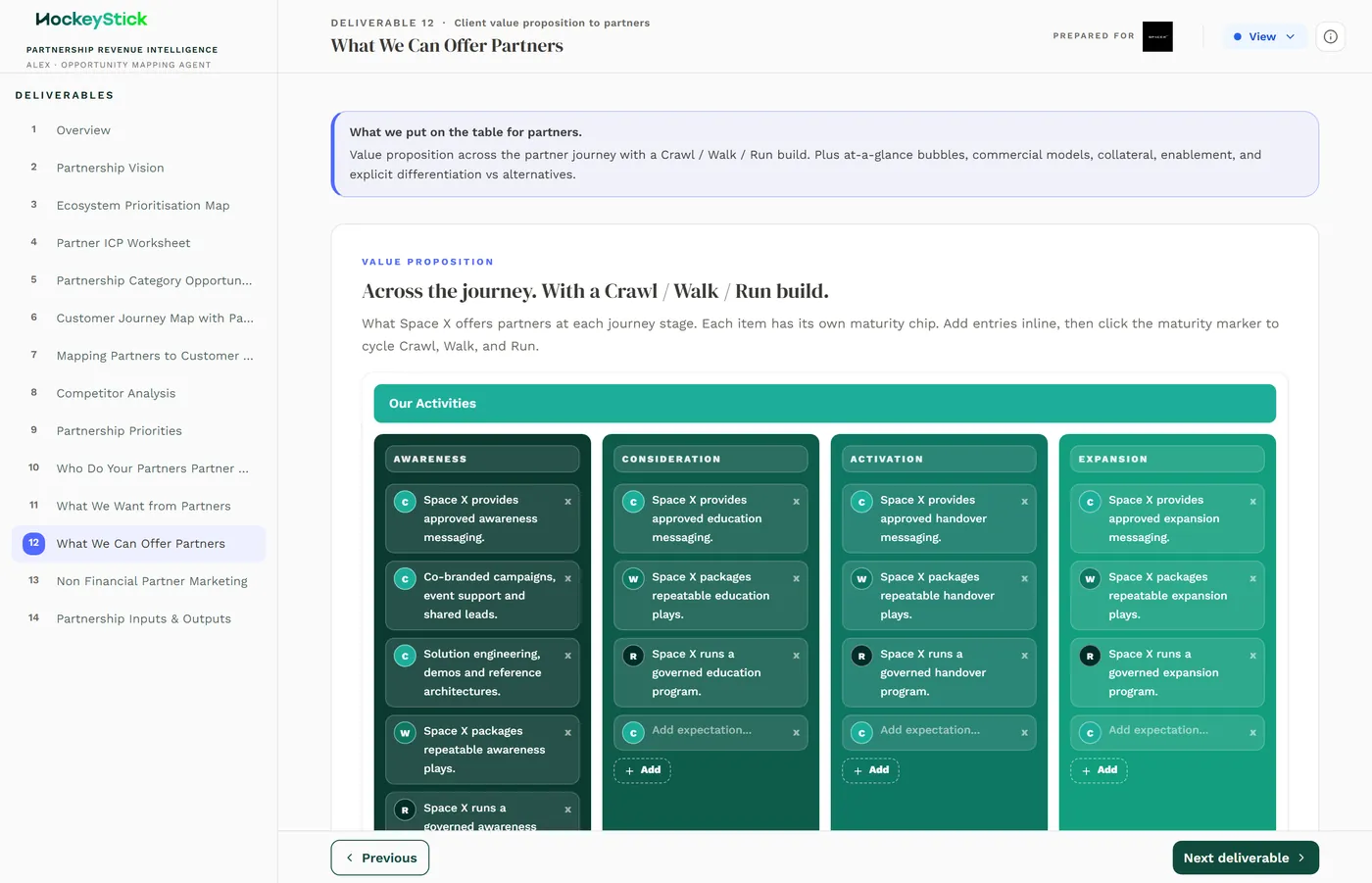Open What We Want from Partners
This screenshot has width=1372, height=883.
tap(138, 506)
